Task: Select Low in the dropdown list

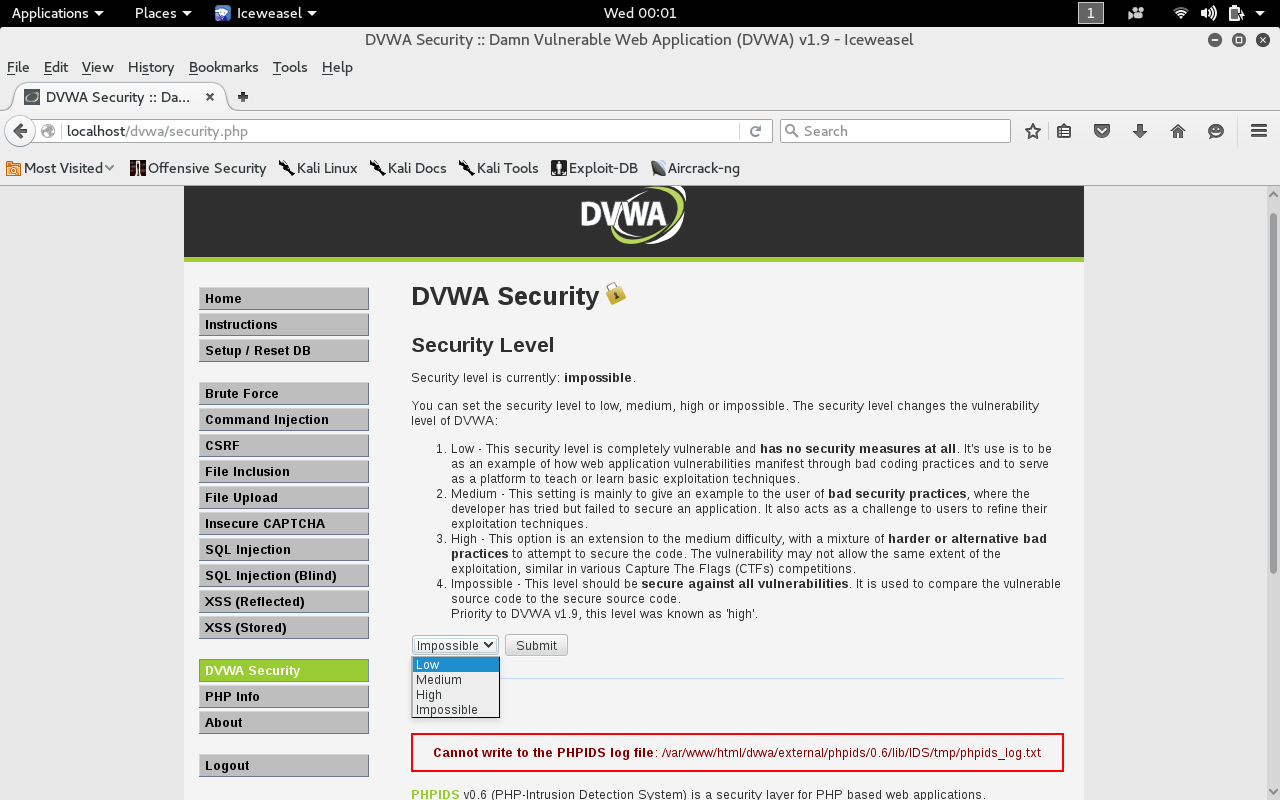Action: [x=455, y=665]
